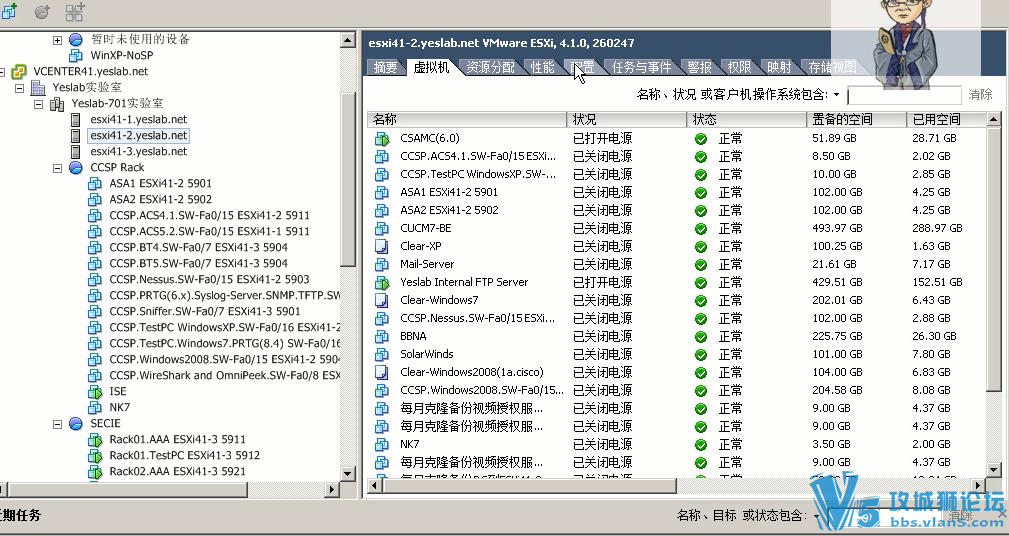Open the filter field dropdown arrow next to 名称、状况
The width and height of the screenshot is (1009, 536).
pyautogui.click(x=837, y=95)
